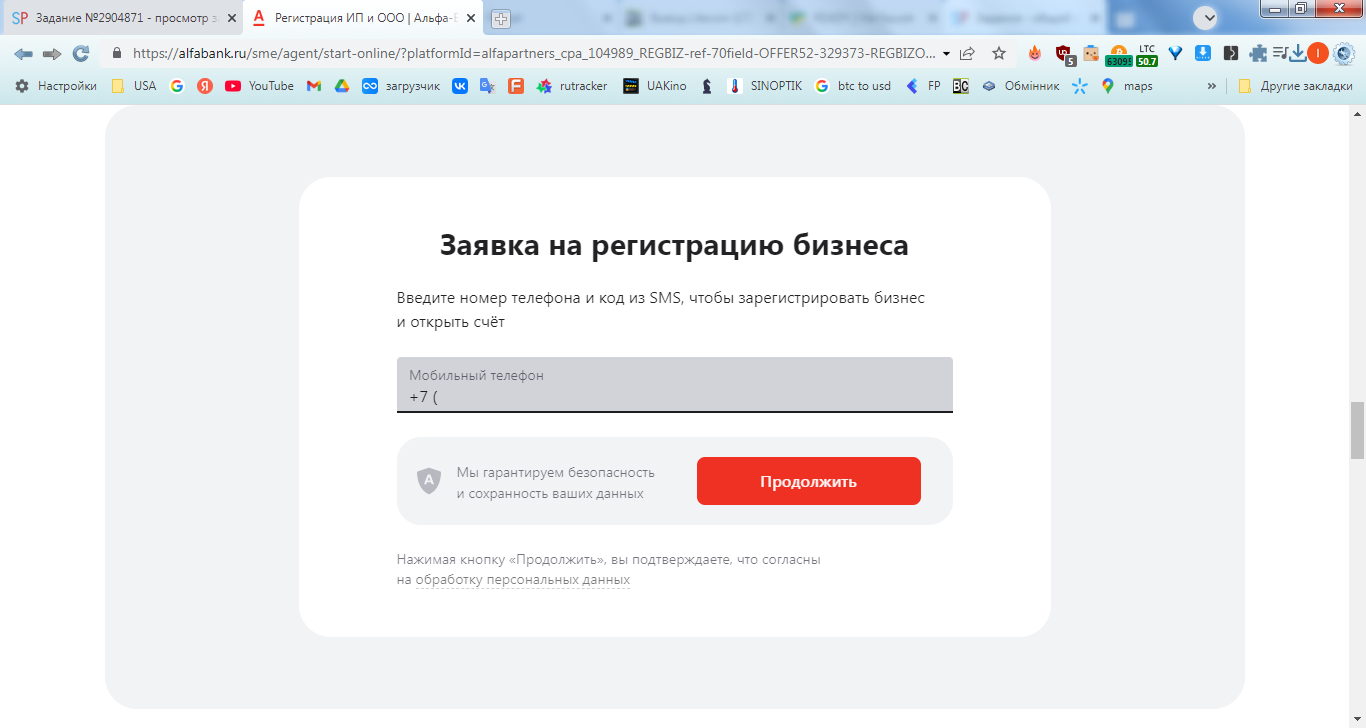This screenshot has width=1366, height=728.
Task: Open the orange F bookmark icon
Action: (x=516, y=86)
